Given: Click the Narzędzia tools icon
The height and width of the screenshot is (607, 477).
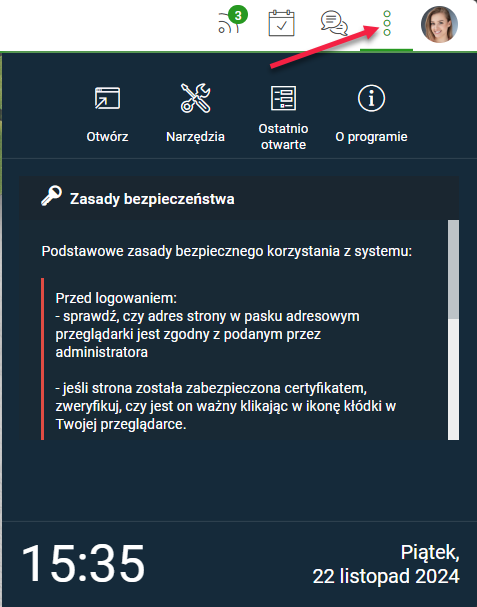Looking at the screenshot, I should pos(196,98).
